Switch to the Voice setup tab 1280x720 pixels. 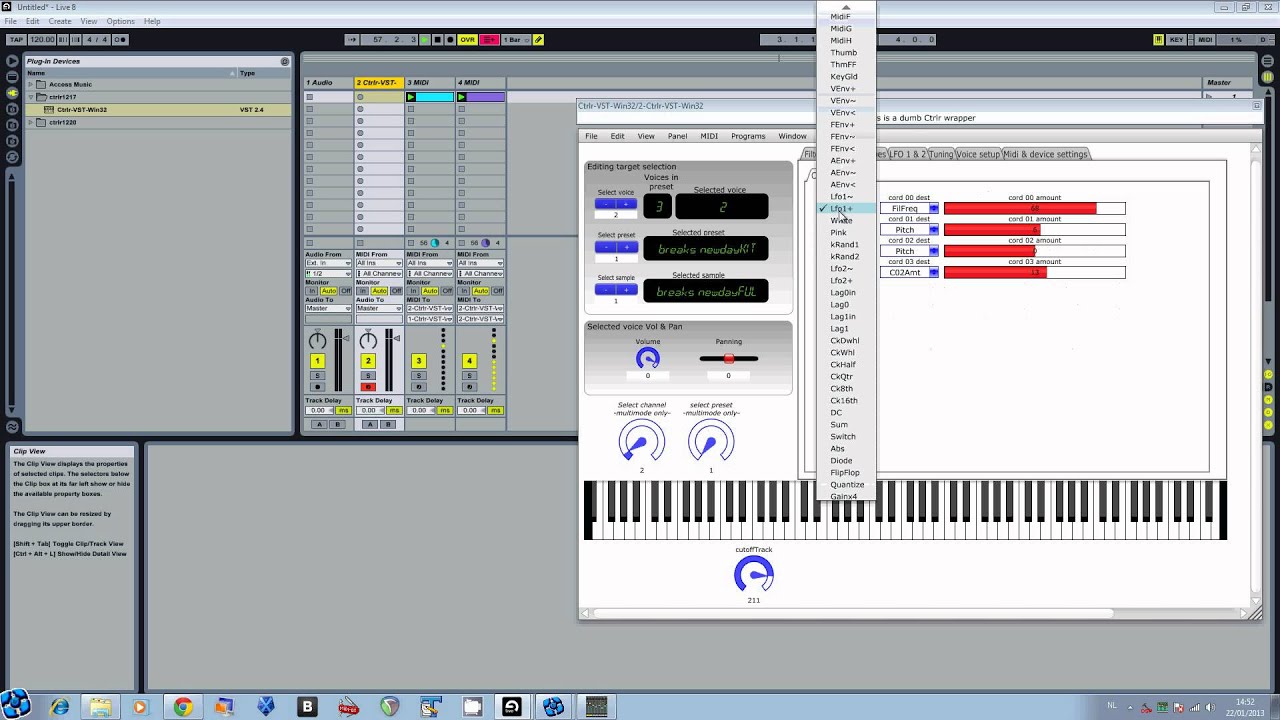(x=978, y=155)
